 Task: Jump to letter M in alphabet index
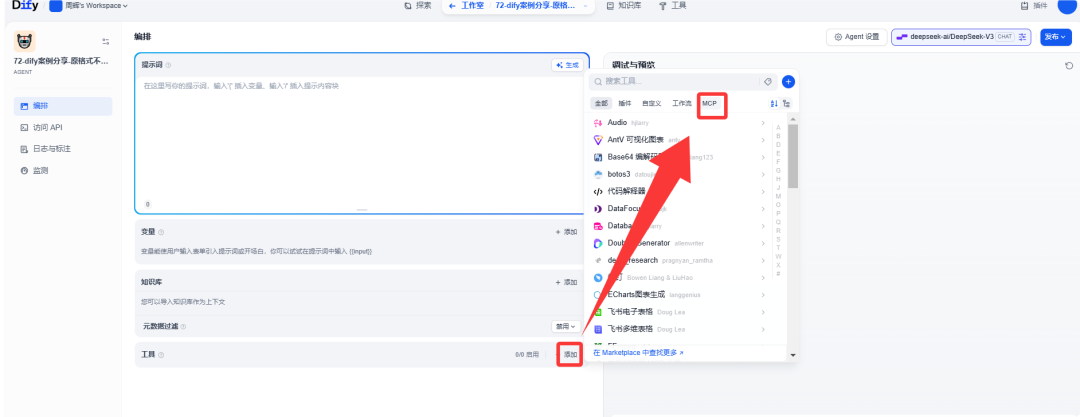778,196
